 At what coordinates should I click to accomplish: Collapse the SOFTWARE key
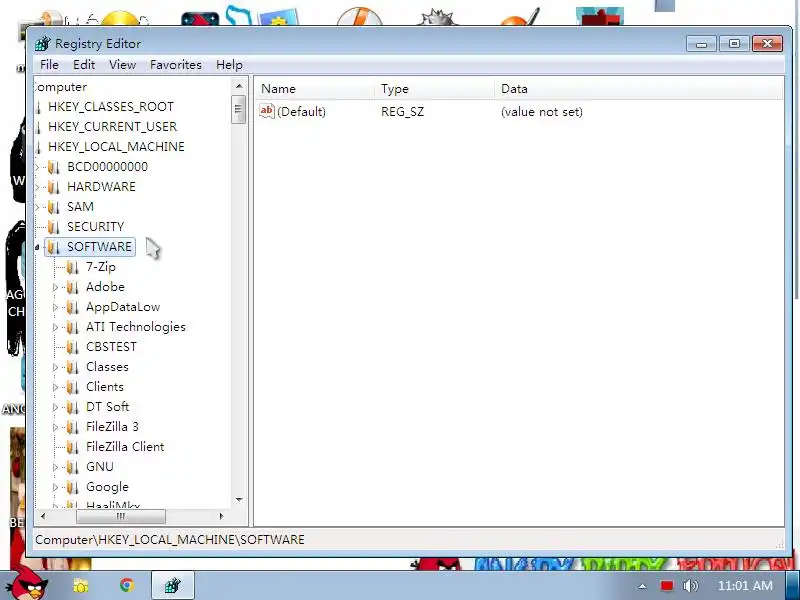tap(37, 247)
